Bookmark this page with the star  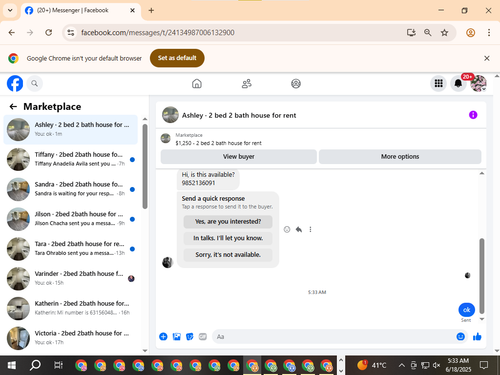click(444, 33)
